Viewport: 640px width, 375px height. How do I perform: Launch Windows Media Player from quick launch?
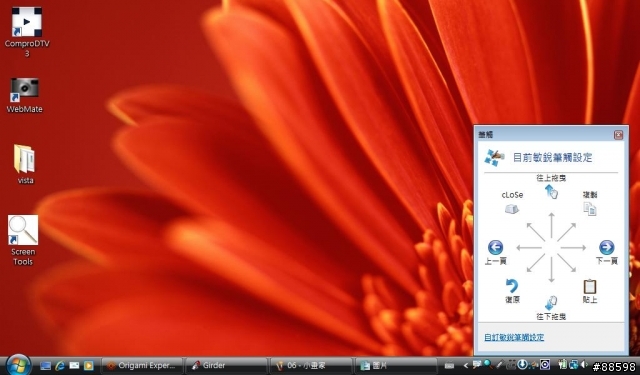pyautogui.click(x=89, y=366)
